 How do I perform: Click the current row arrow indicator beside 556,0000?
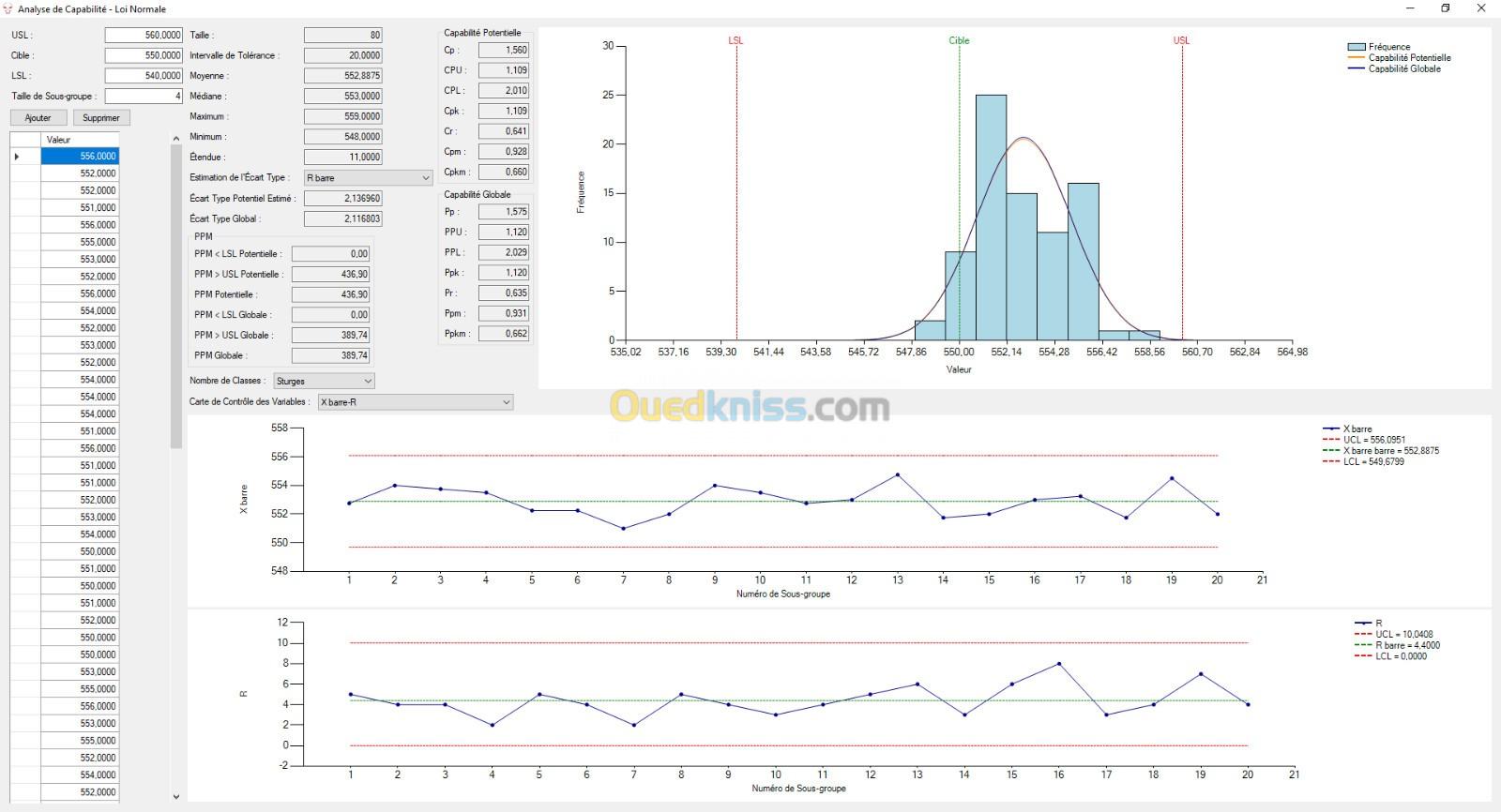(17, 157)
